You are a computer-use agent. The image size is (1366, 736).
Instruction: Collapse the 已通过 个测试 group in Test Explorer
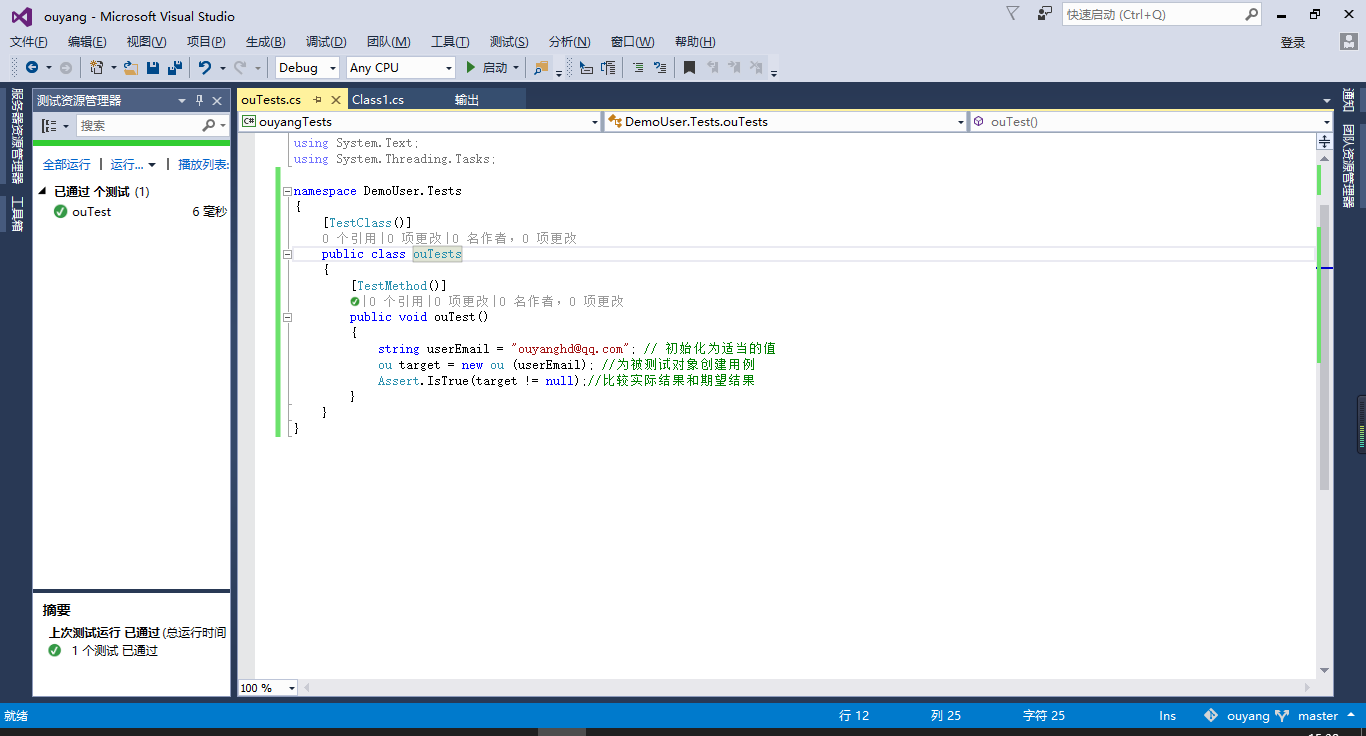(42, 191)
